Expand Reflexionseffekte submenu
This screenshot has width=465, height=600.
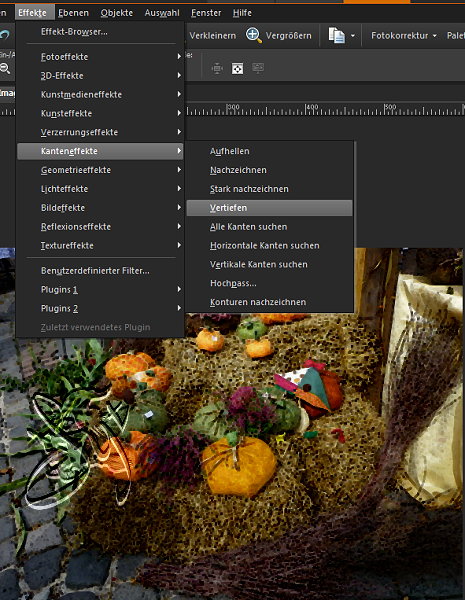click(x=100, y=227)
